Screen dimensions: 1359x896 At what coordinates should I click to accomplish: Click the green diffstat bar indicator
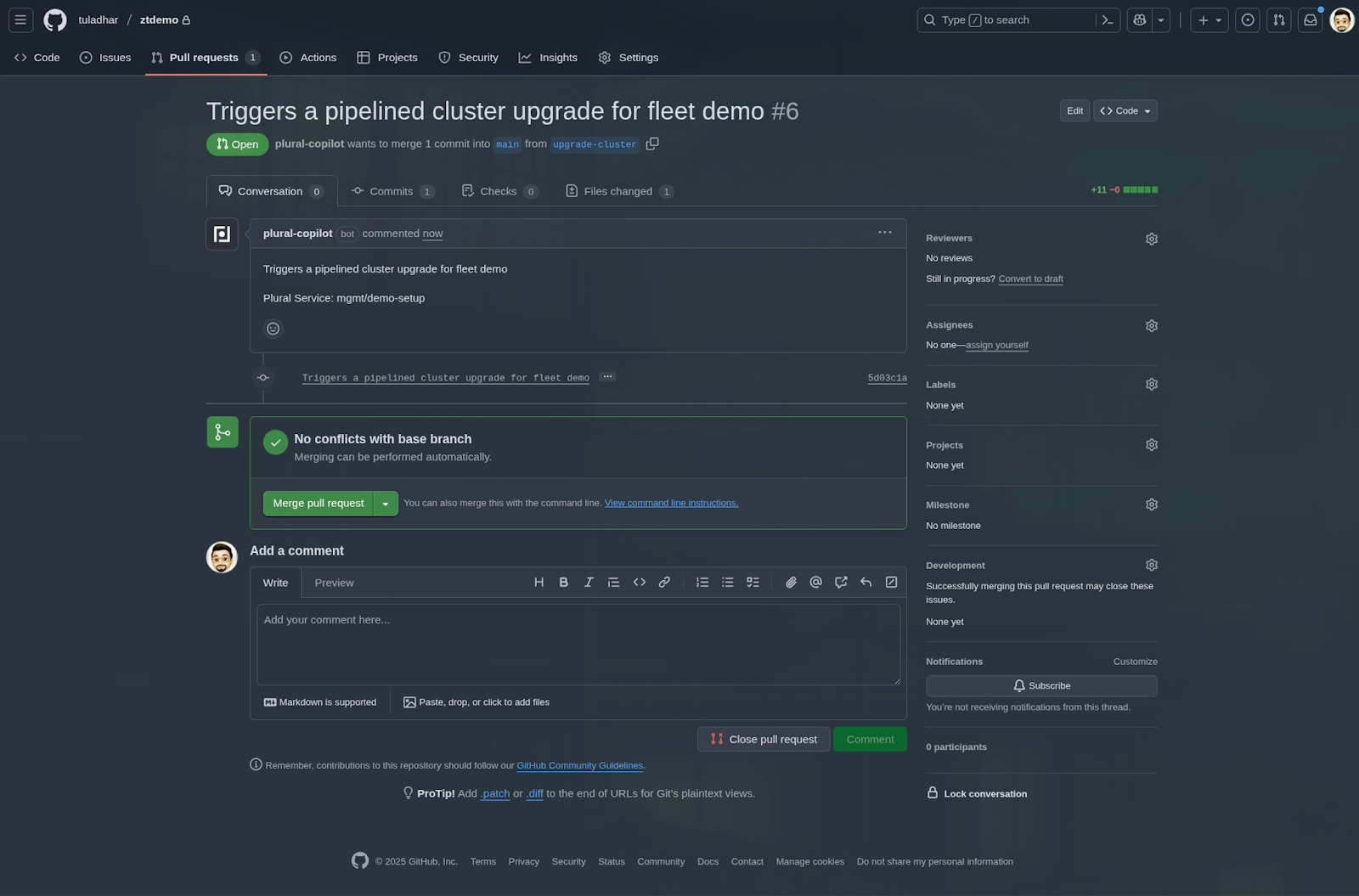1140,190
